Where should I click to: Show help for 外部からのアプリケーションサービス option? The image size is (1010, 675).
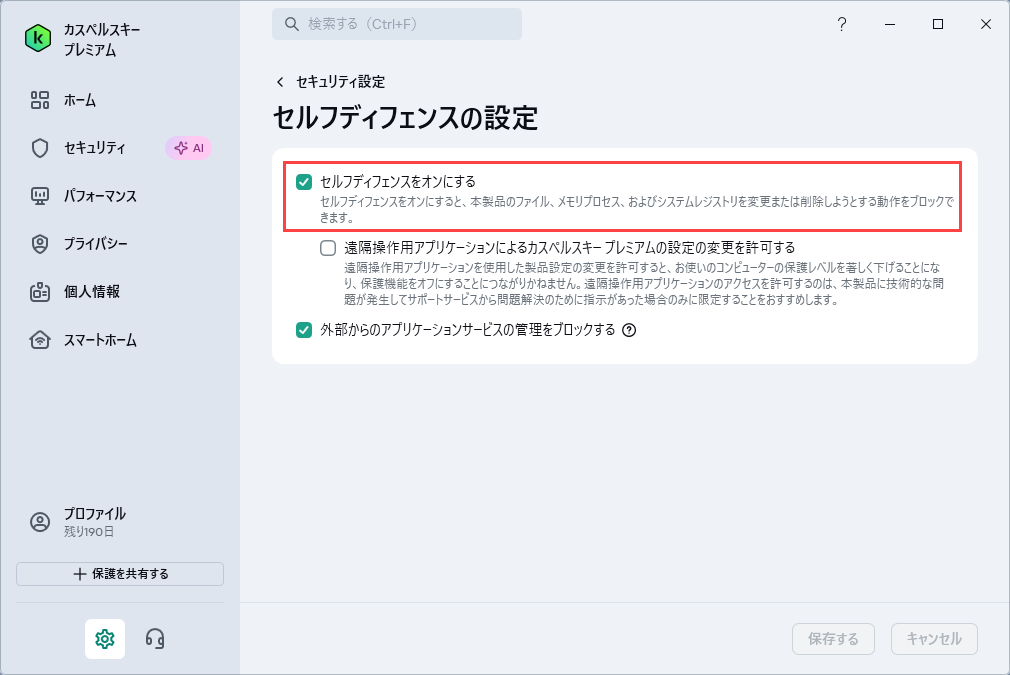pyautogui.click(x=629, y=330)
